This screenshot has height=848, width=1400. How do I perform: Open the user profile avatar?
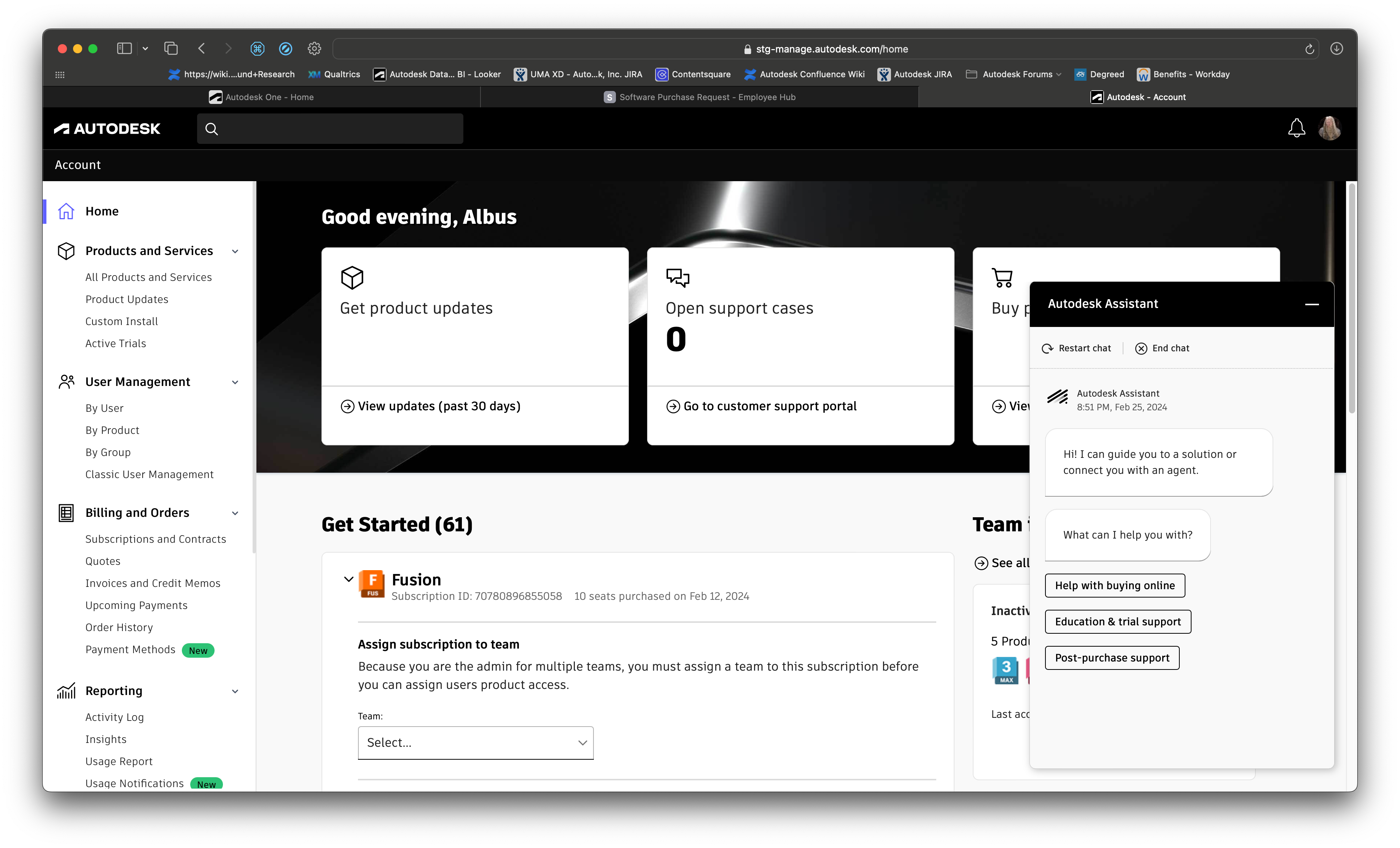pos(1330,128)
